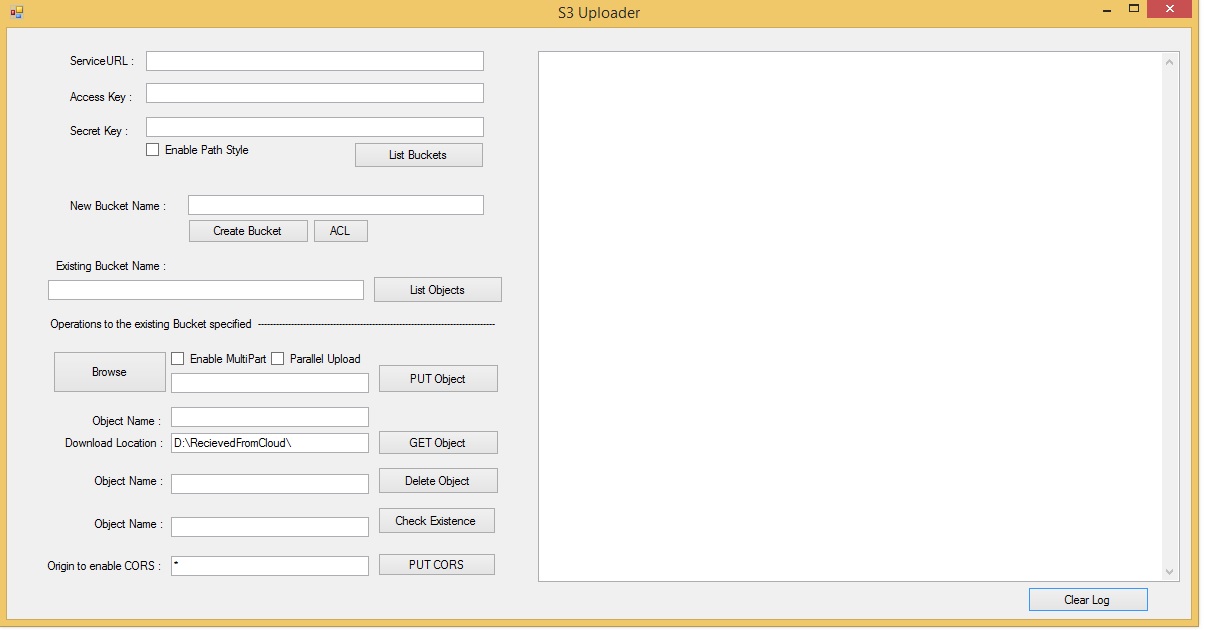The width and height of the screenshot is (1205, 630).
Task: Open the Browse file button
Action: pyautogui.click(x=109, y=372)
